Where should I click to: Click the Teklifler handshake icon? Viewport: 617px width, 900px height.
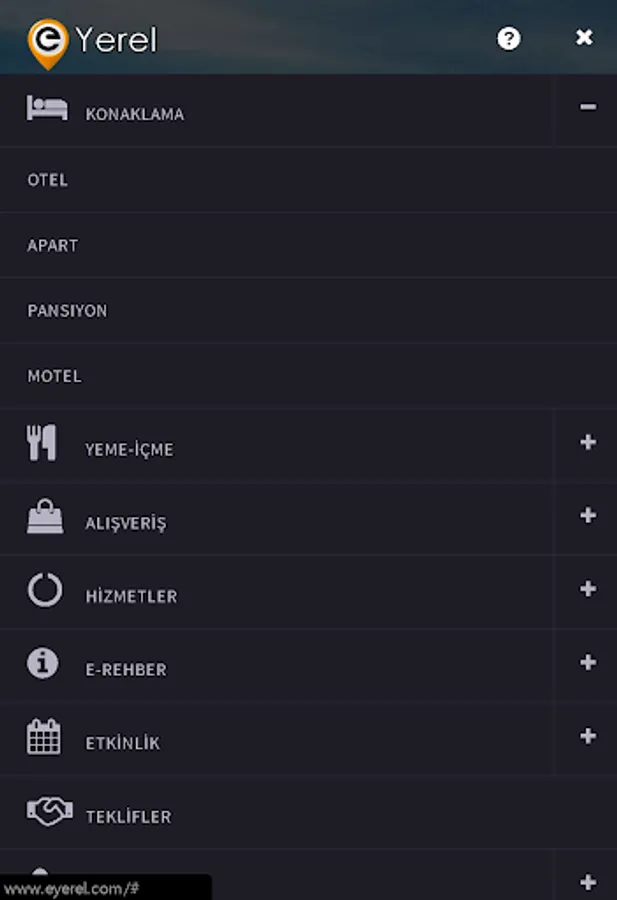click(x=49, y=810)
